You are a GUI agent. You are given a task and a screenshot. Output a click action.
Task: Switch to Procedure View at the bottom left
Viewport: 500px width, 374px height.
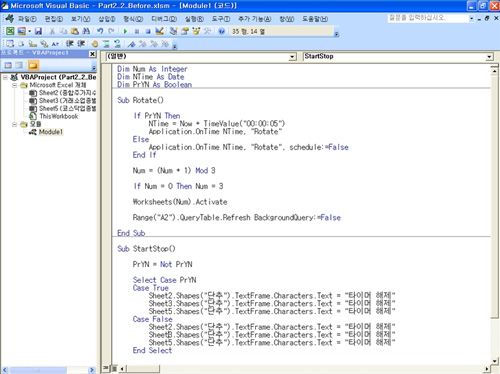click(x=106, y=368)
